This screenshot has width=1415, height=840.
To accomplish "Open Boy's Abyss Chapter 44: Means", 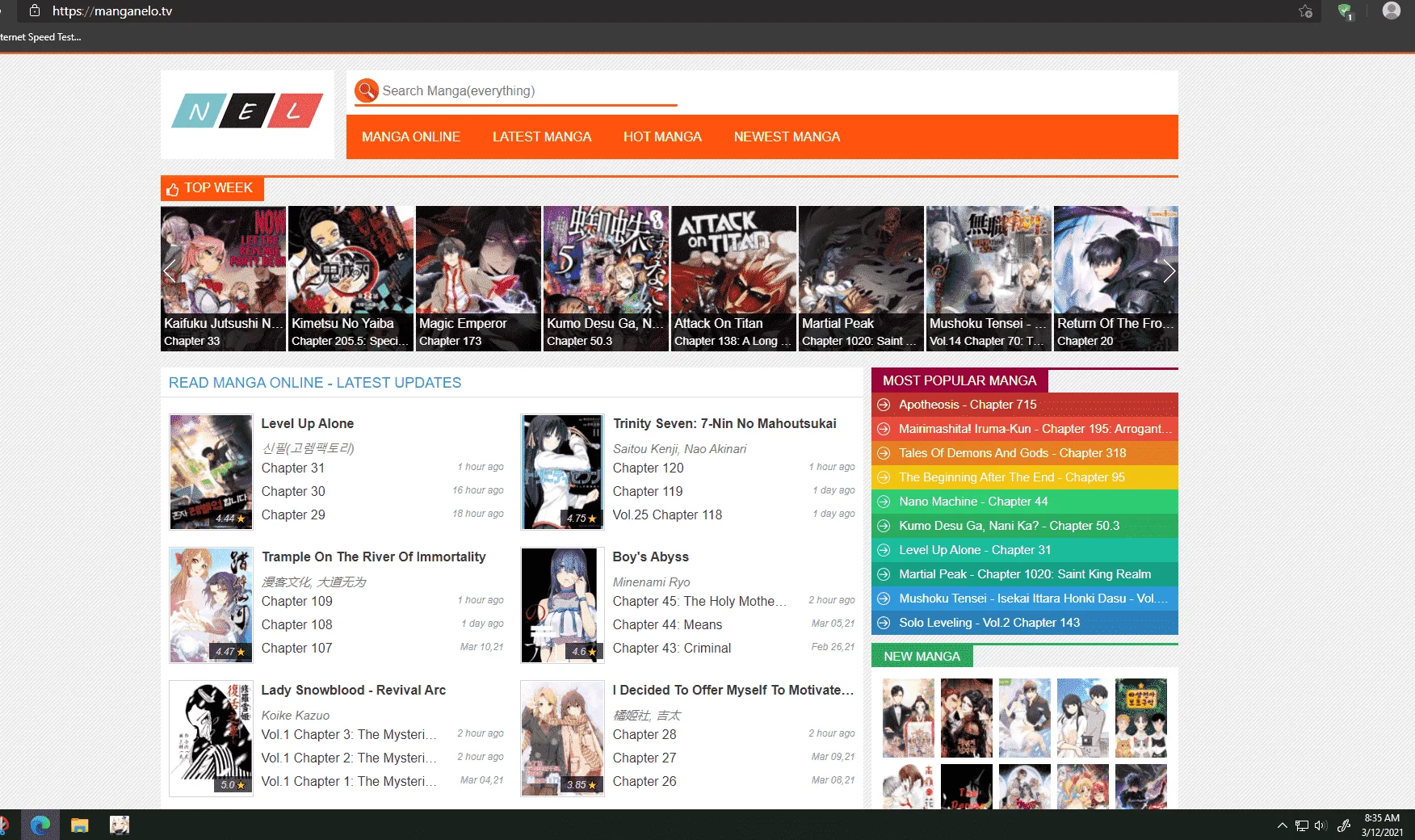I will 667,624.
